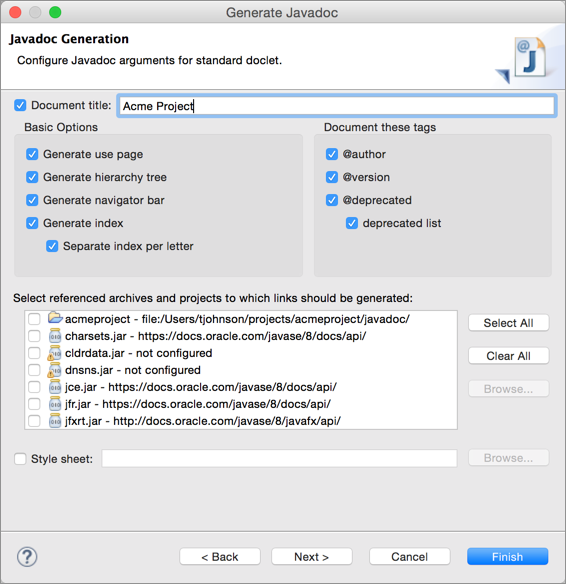Click Select All button
Viewport: 566px width, 584px height.
point(508,323)
